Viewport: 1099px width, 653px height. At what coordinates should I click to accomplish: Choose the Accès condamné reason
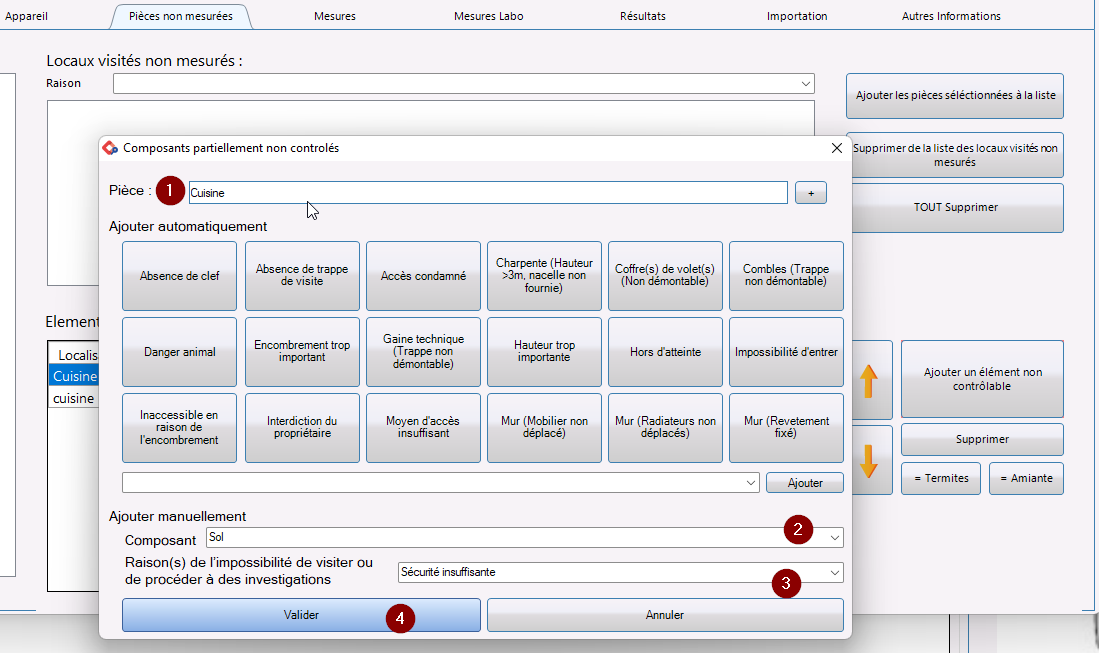(x=423, y=276)
